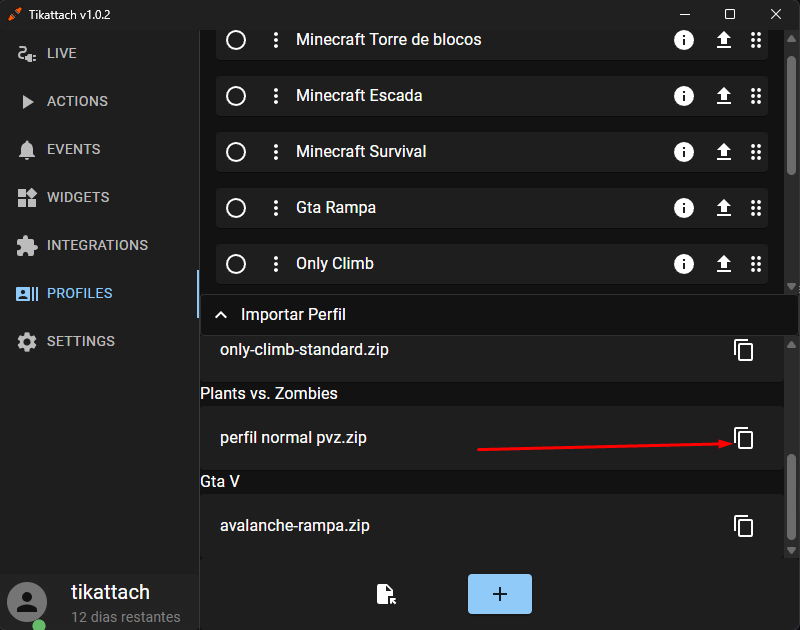Click the tikattach user avatar

[27, 602]
